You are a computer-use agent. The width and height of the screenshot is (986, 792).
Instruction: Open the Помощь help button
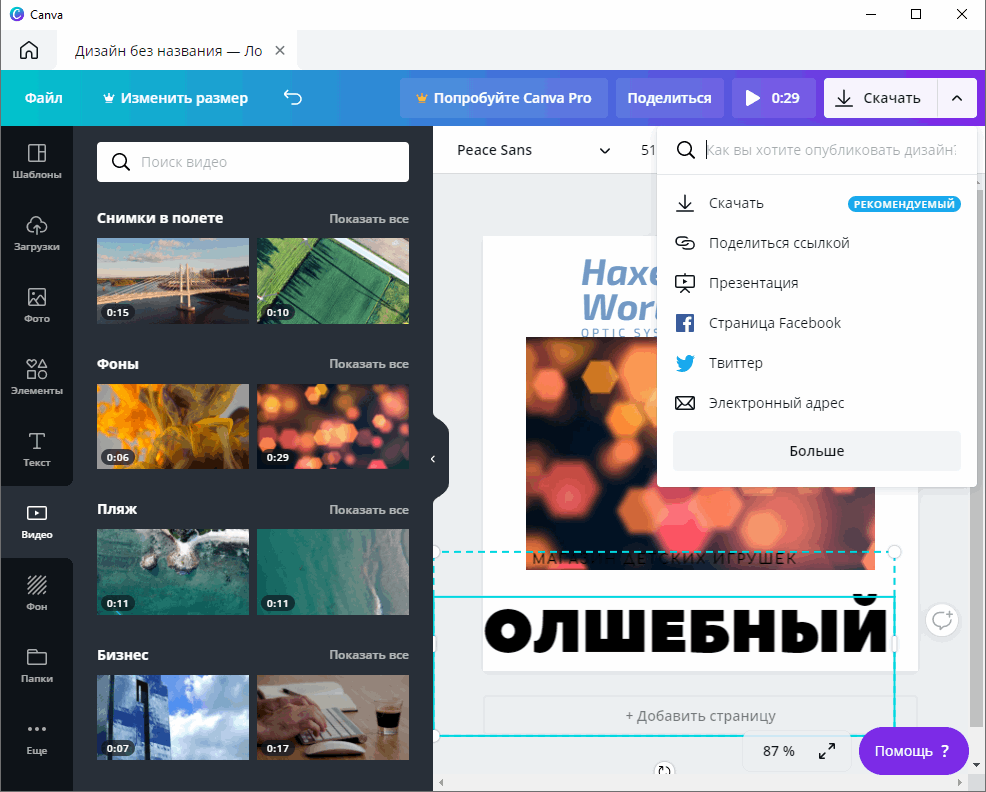coord(913,751)
